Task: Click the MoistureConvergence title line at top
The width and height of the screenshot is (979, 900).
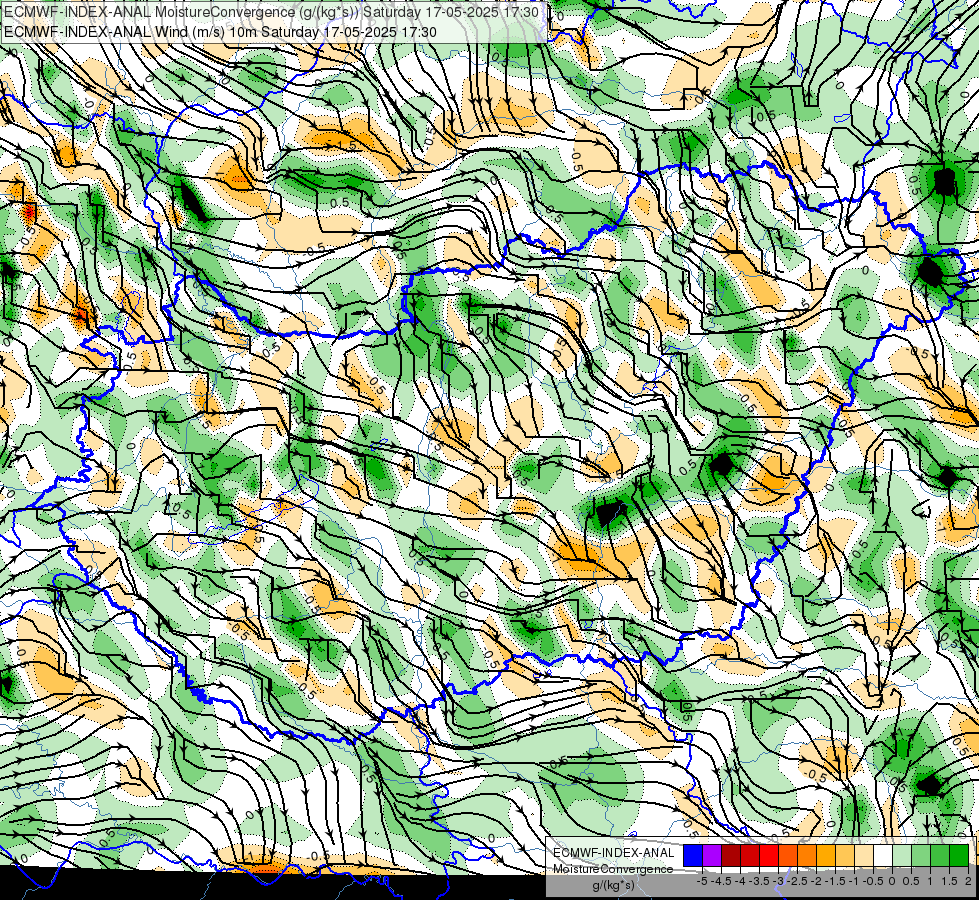Action: coord(272,12)
